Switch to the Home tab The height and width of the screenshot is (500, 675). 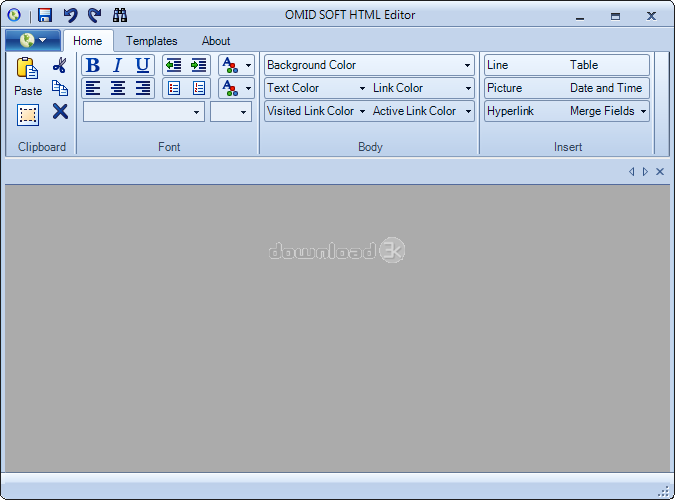[x=88, y=41]
